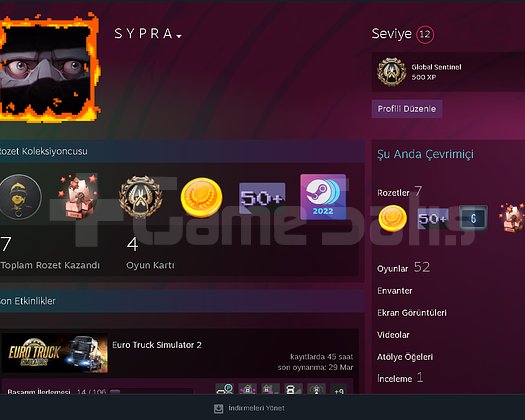Select the Şu Anda Çevrimiçi status text
The height and width of the screenshot is (420, 525).
(425, 154)
